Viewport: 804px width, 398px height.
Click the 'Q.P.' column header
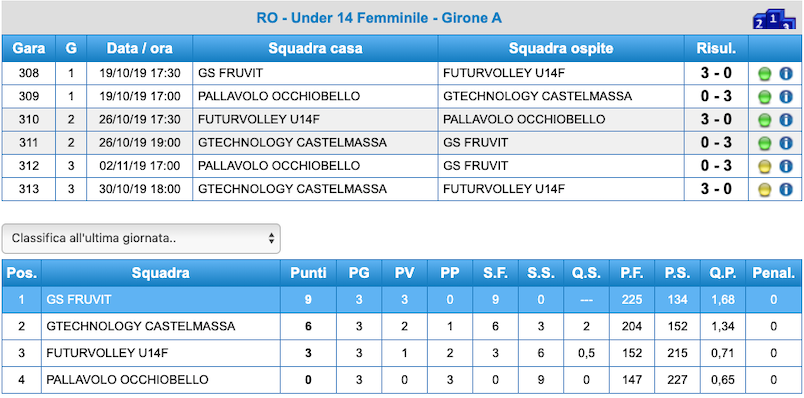pyautogui.click(x=724, y=273)
